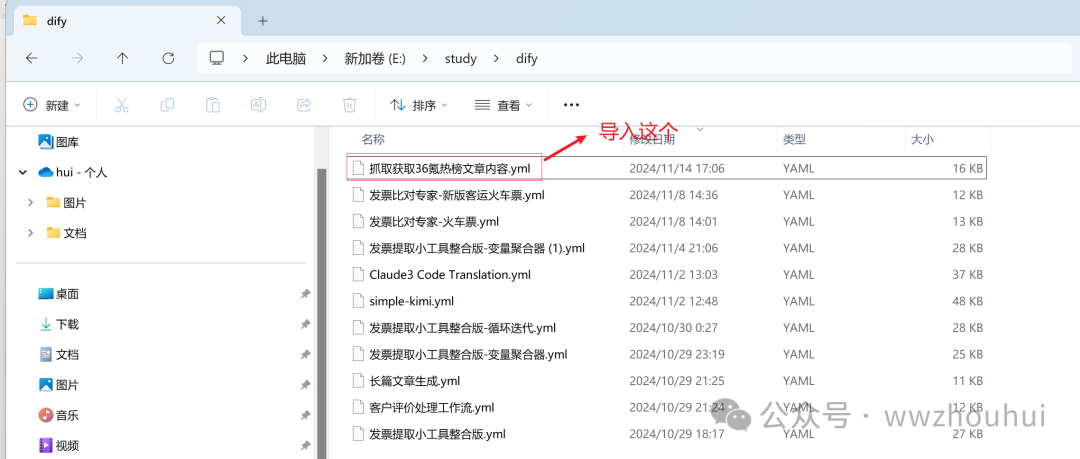Click the Forward navigation arrow

[x=77, y=59]
